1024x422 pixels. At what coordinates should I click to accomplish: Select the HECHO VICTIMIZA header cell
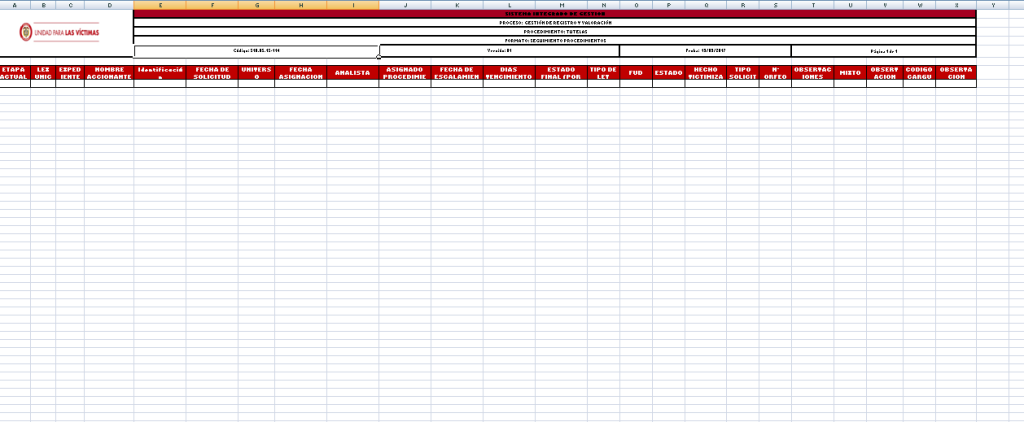704,73
